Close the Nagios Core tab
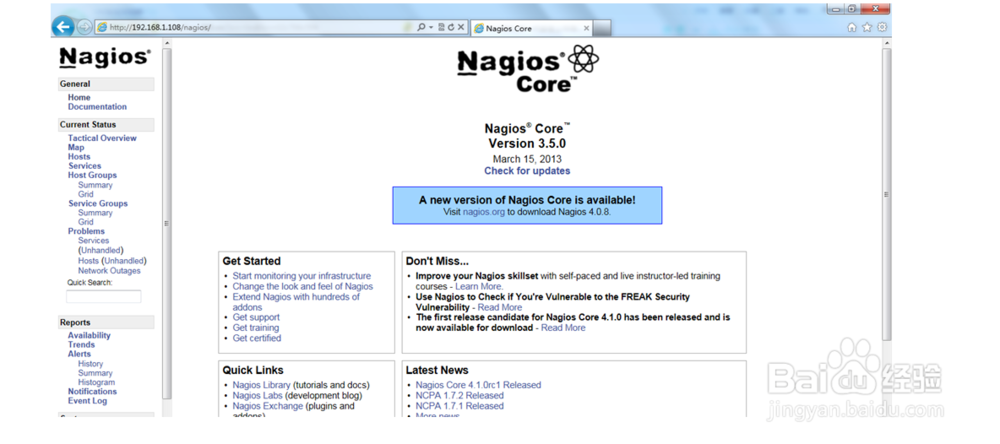1000x444 pixels. (586, 28)
